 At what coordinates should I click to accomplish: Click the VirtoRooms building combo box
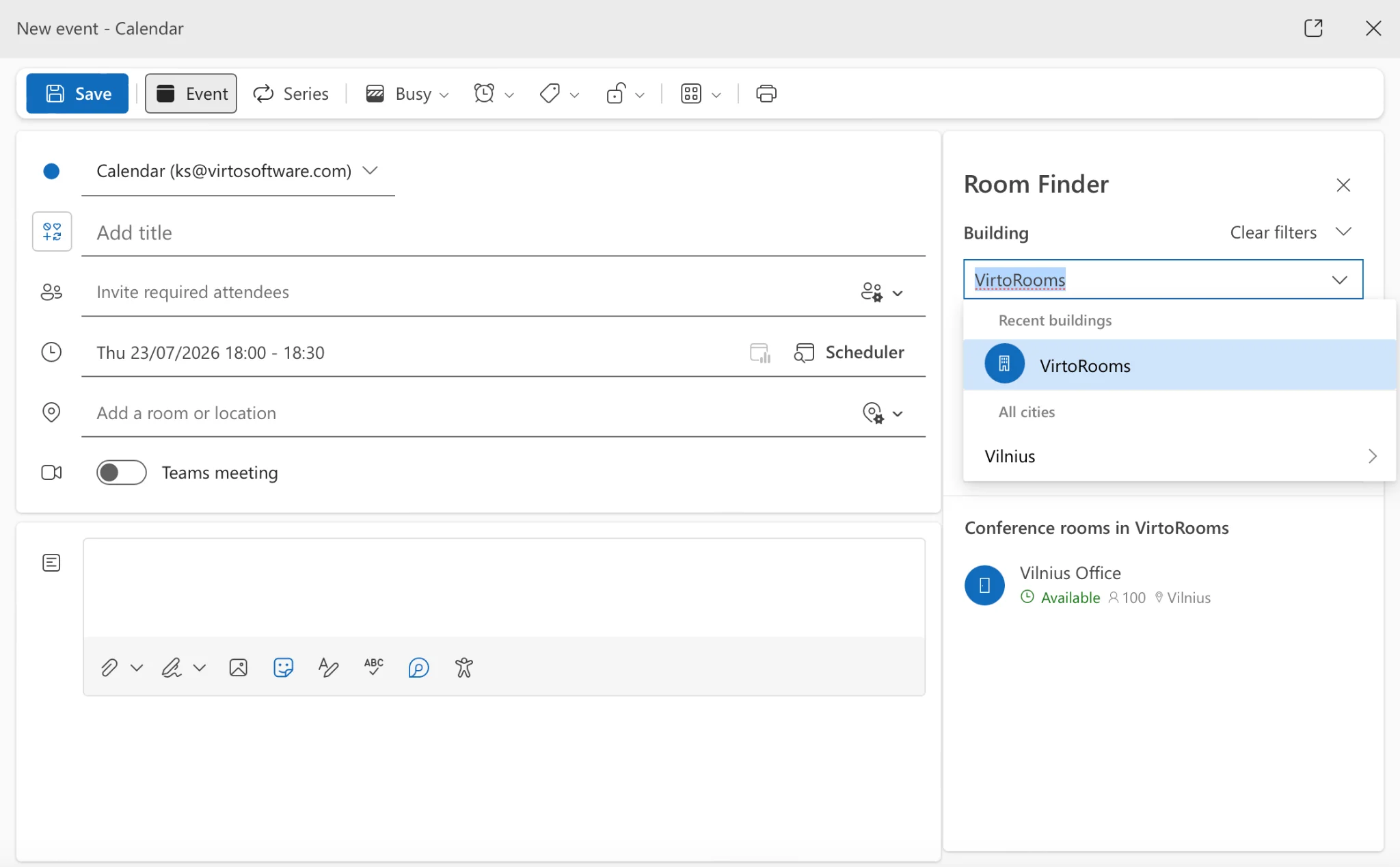coord(1163,280)
